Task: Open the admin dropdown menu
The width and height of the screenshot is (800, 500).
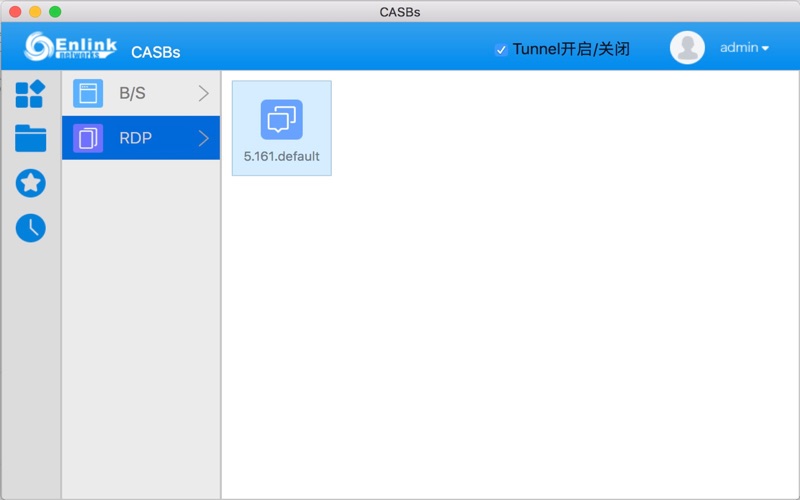Action: (x=744, y=47)
